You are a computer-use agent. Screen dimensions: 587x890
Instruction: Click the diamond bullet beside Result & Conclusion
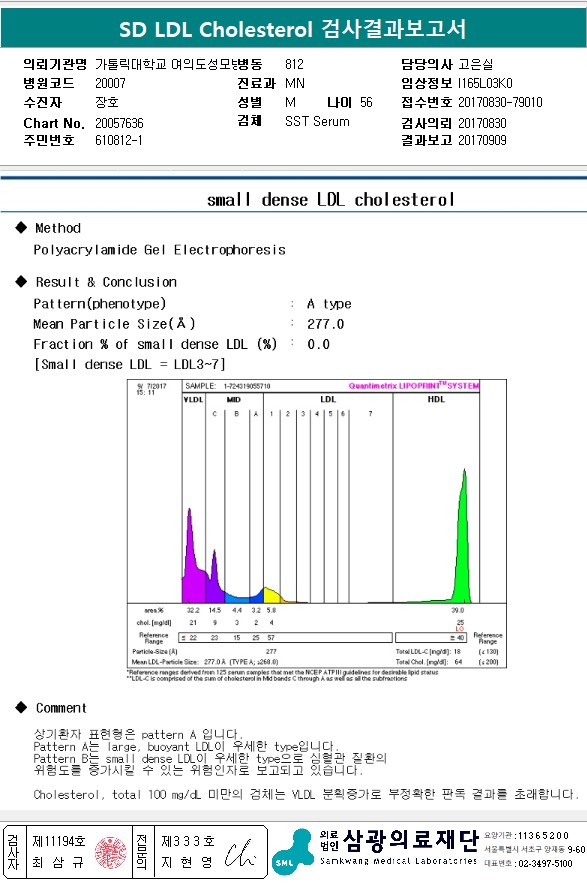(x=22, y=282)
